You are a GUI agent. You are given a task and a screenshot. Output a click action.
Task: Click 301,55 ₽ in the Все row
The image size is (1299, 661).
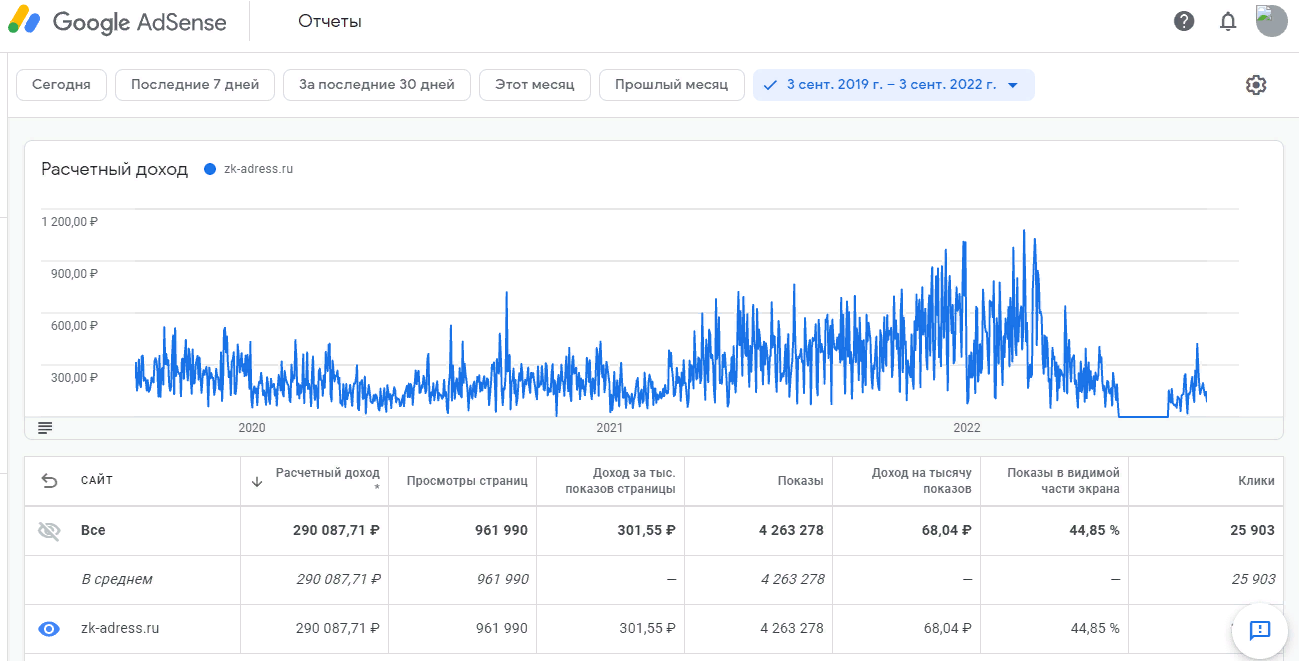coord(647,530)
